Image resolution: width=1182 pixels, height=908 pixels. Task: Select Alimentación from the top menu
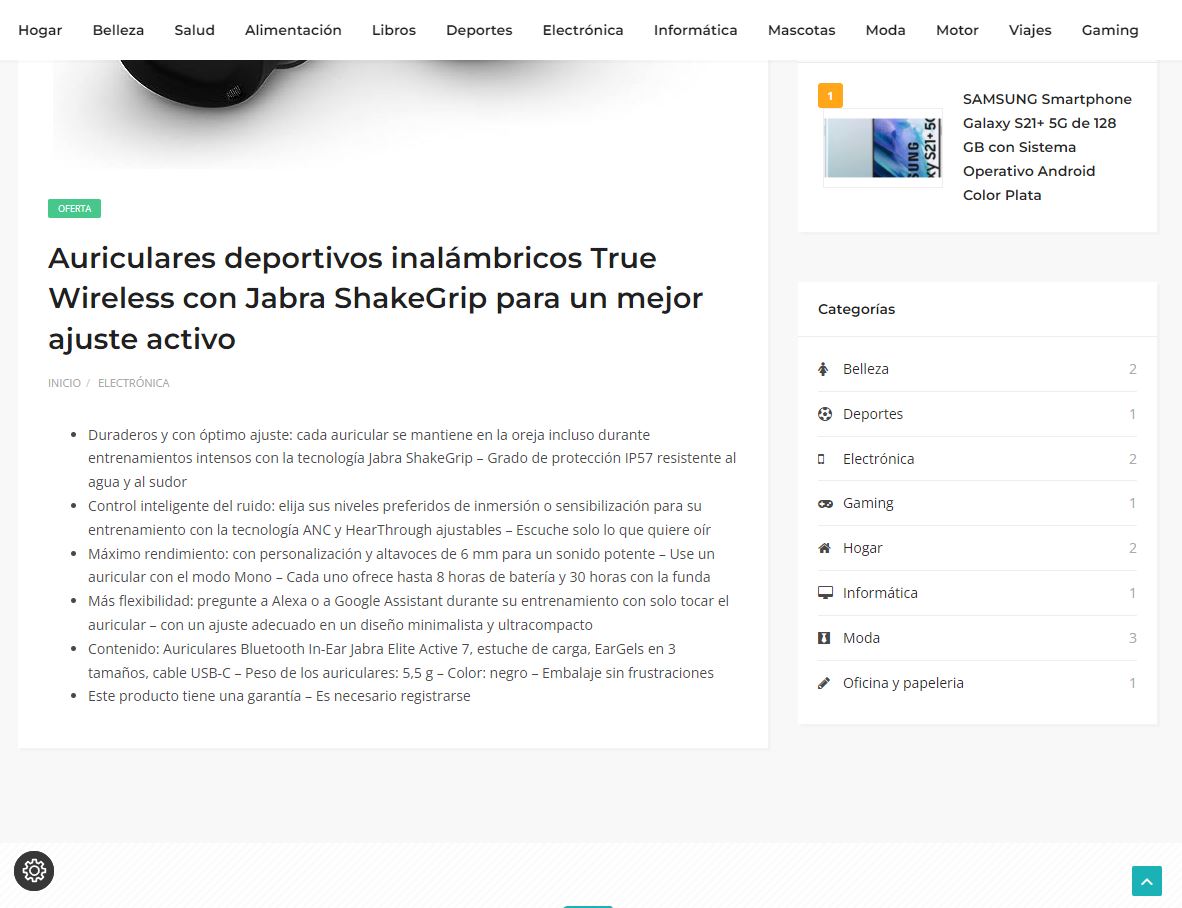pos(293,30)
